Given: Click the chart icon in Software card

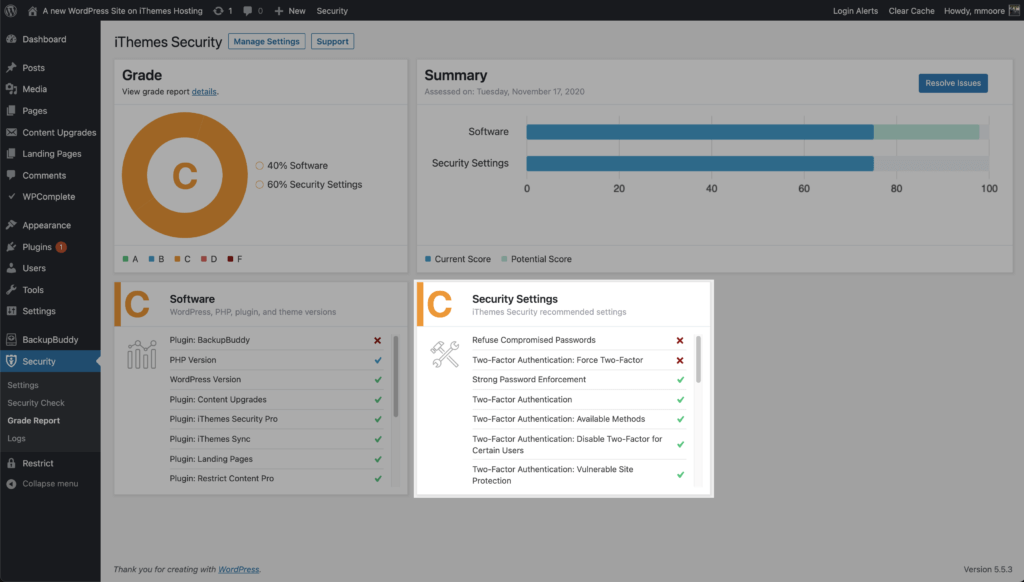Looking at the screenshot, I should (x=142, y=354).
